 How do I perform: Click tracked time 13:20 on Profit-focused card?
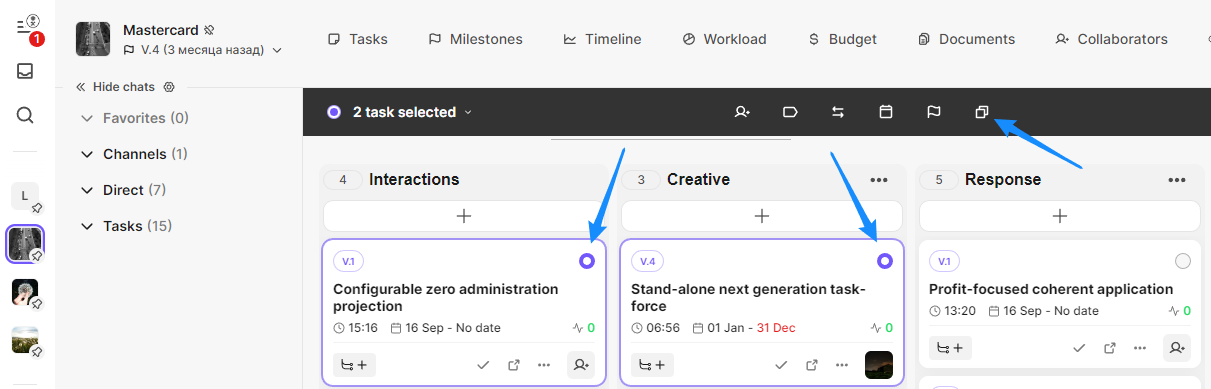[x=952, y=311]
